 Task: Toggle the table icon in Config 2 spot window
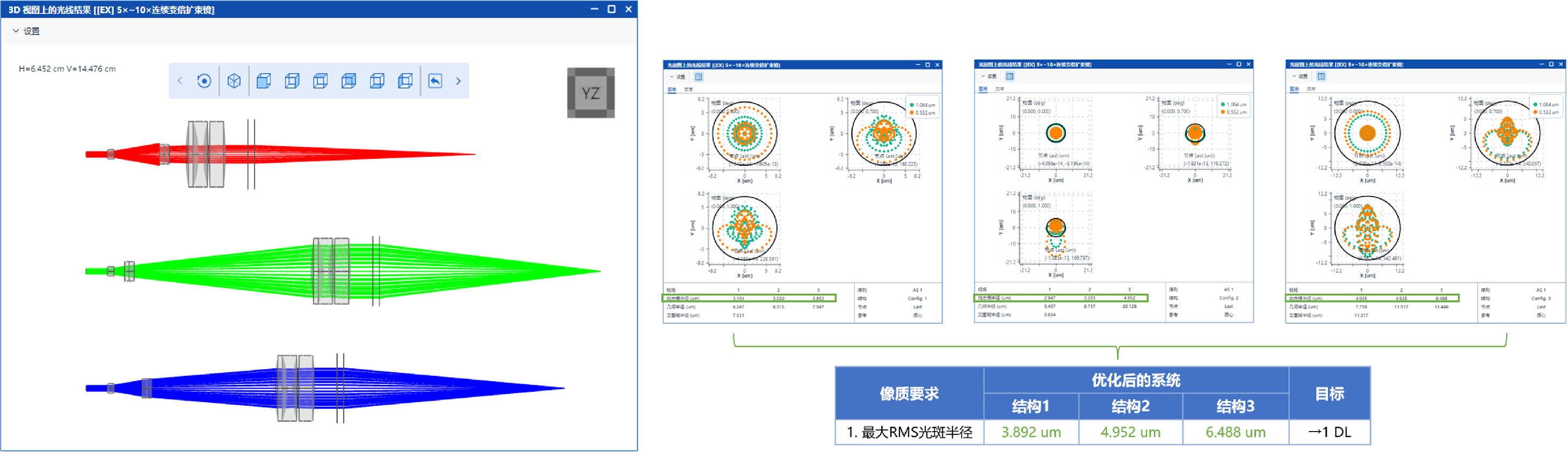1010,77
